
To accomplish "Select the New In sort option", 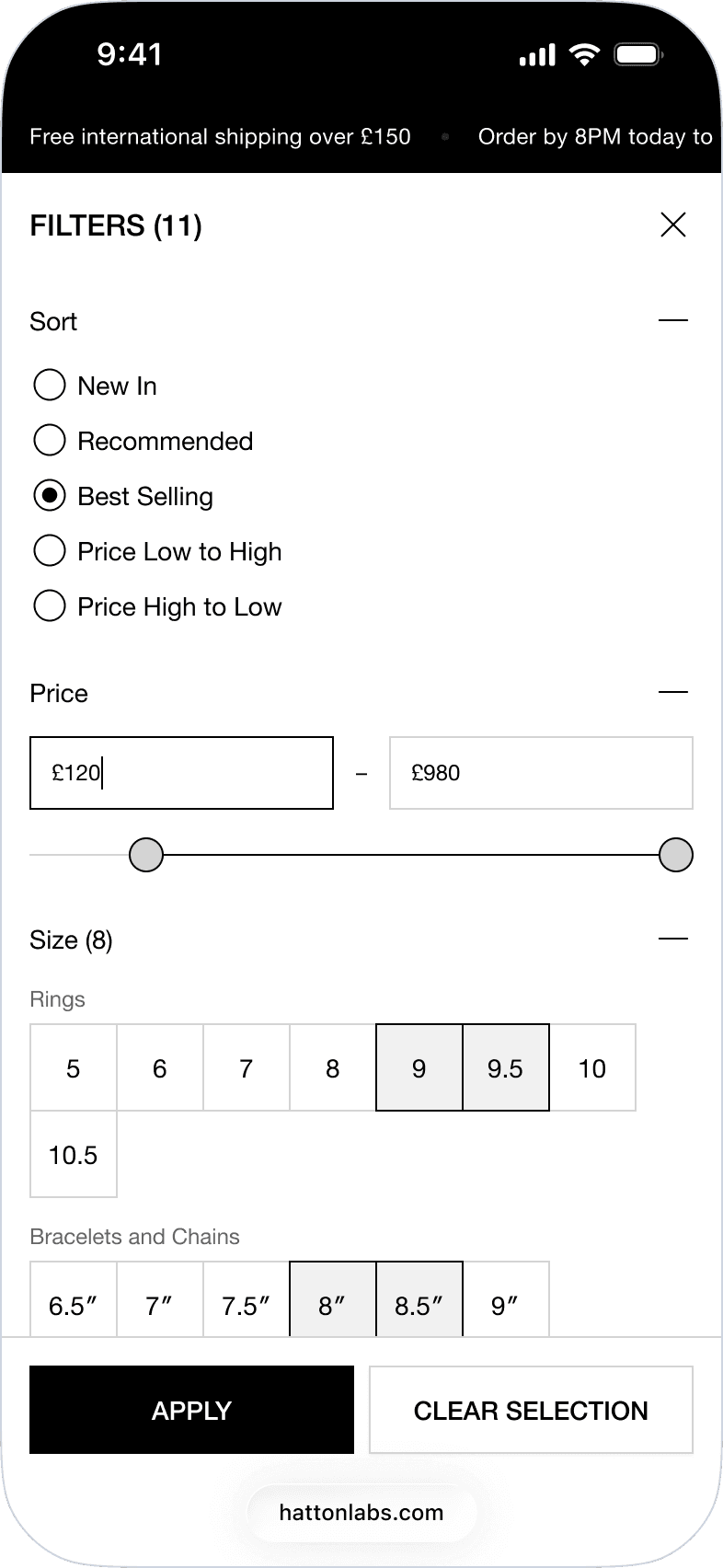I will (50, 386).
